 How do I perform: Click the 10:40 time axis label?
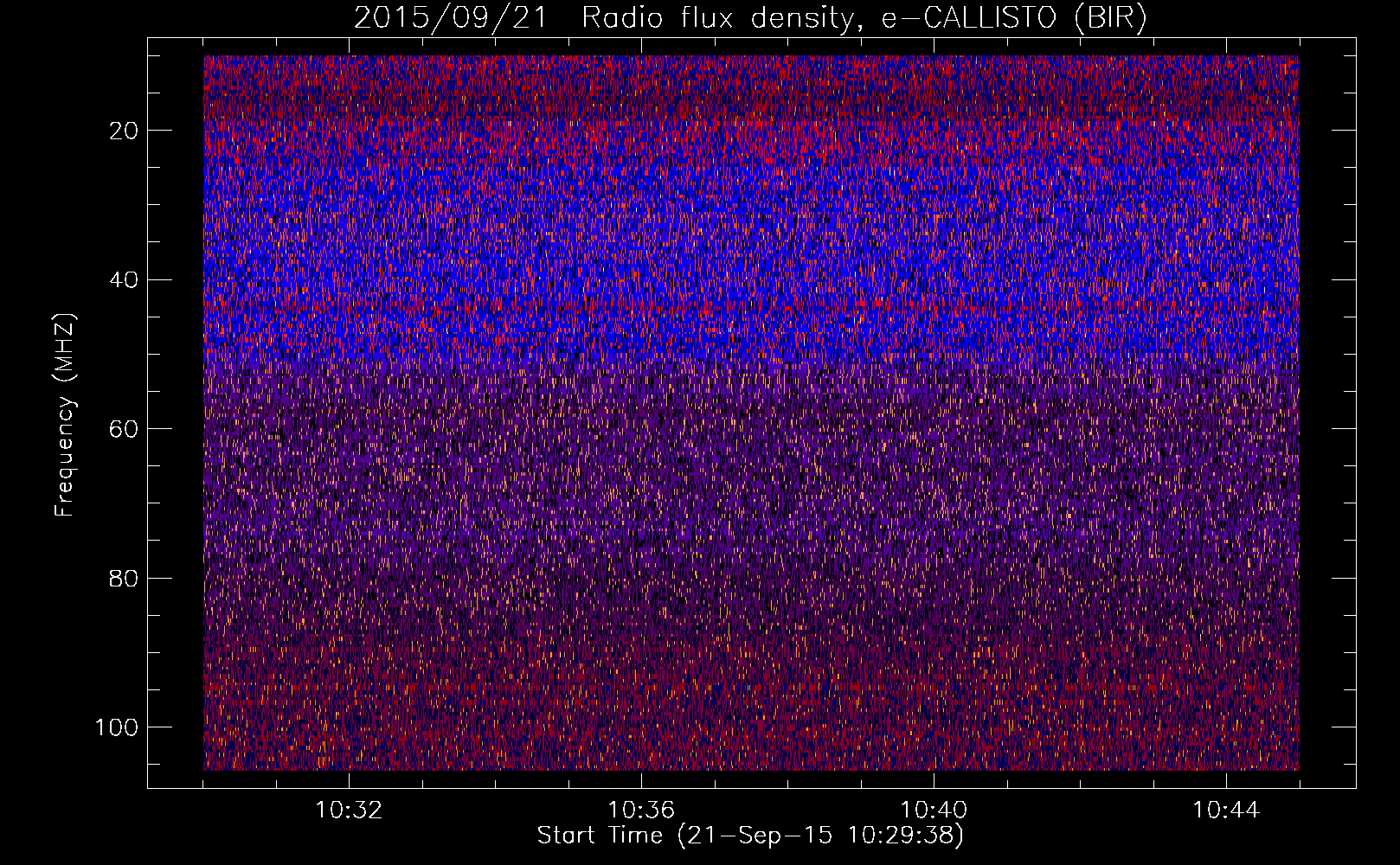tap(934, 811)
